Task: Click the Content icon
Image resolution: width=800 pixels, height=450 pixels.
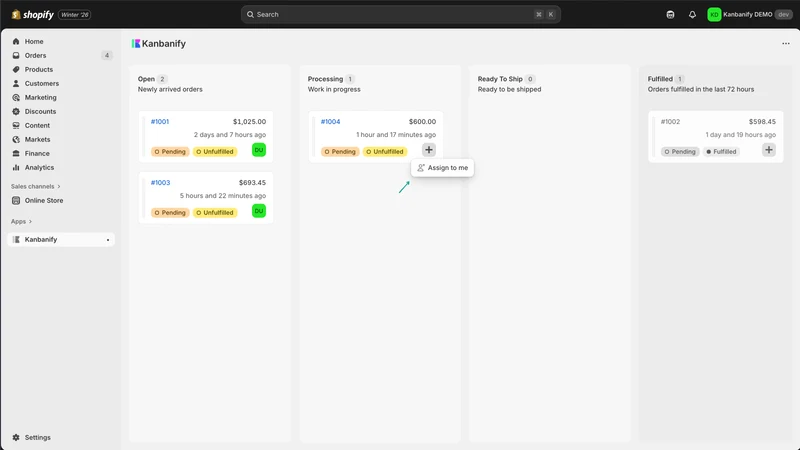Action: tap(16, 126)
